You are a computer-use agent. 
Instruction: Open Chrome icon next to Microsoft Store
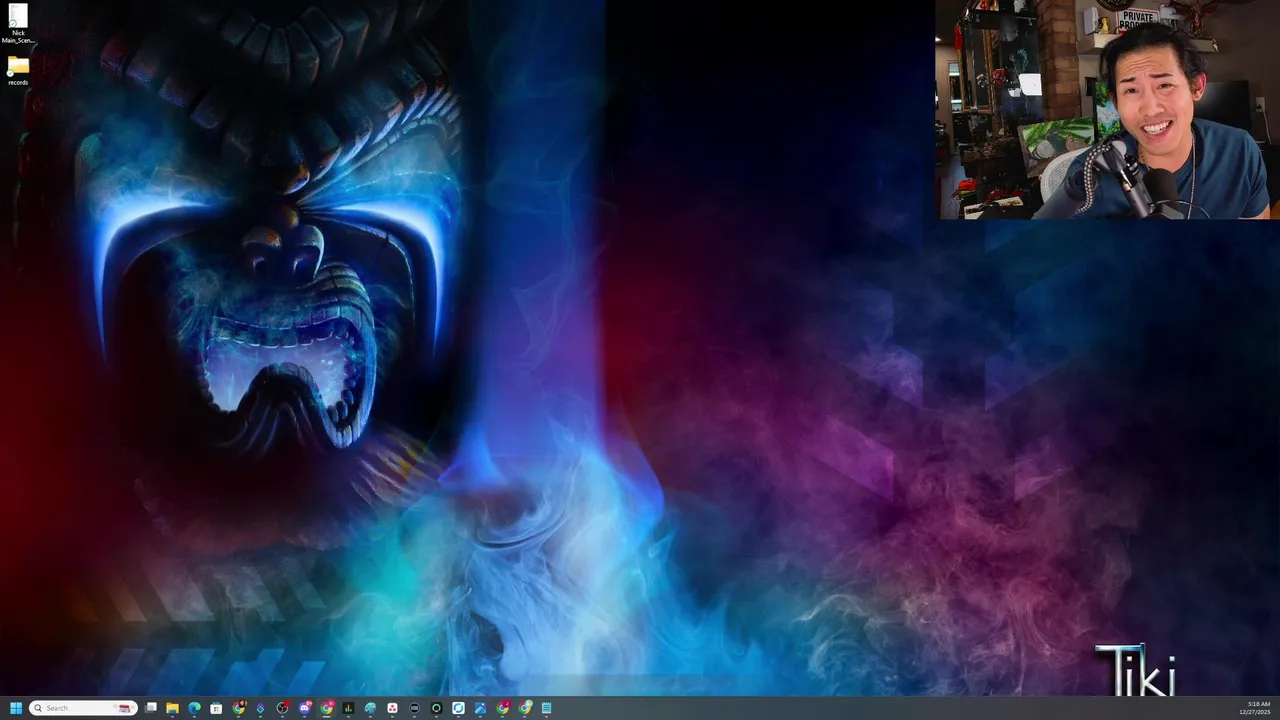[x=239, y=708]
